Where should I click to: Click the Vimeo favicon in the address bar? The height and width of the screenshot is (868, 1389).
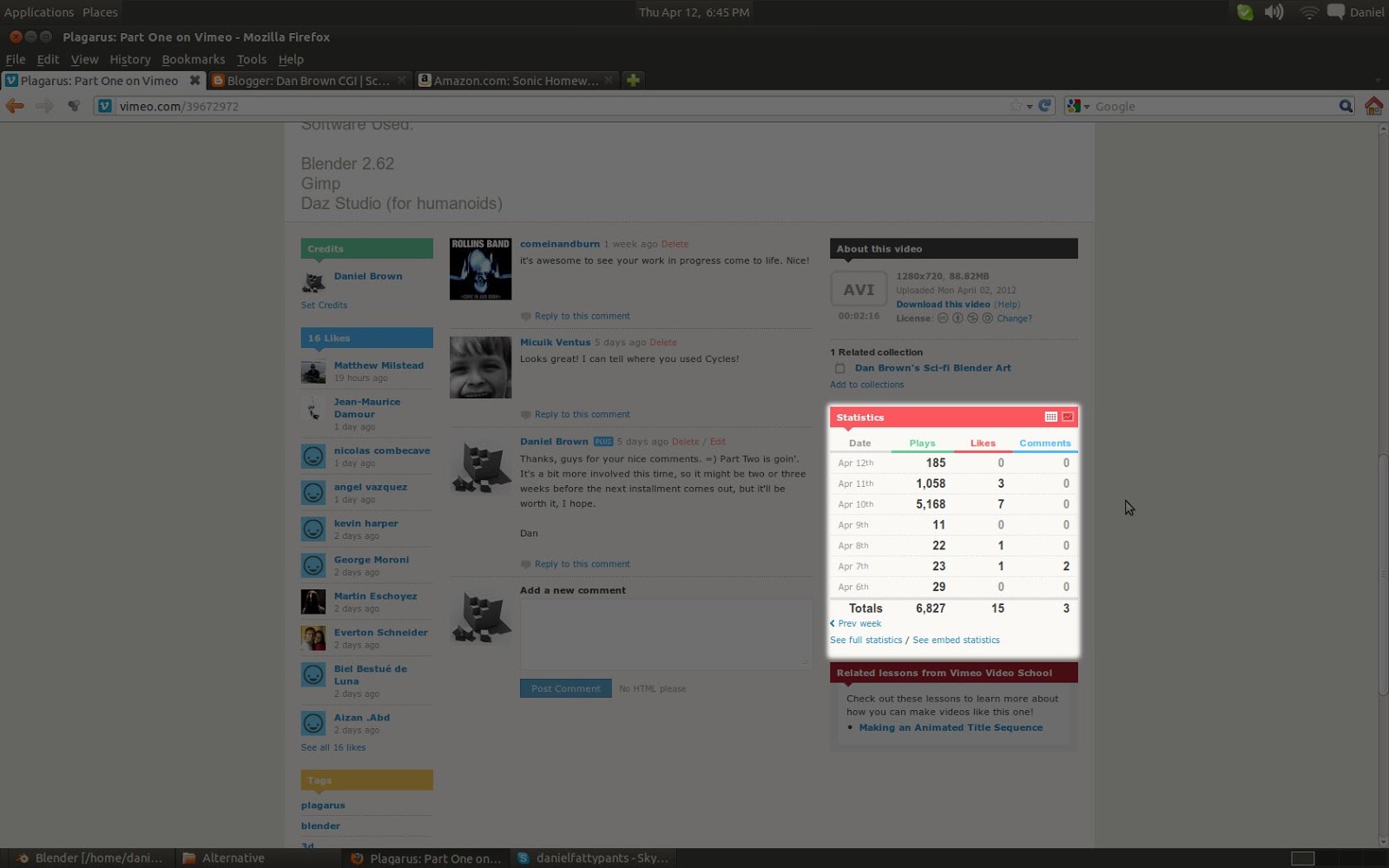[105, 106]
